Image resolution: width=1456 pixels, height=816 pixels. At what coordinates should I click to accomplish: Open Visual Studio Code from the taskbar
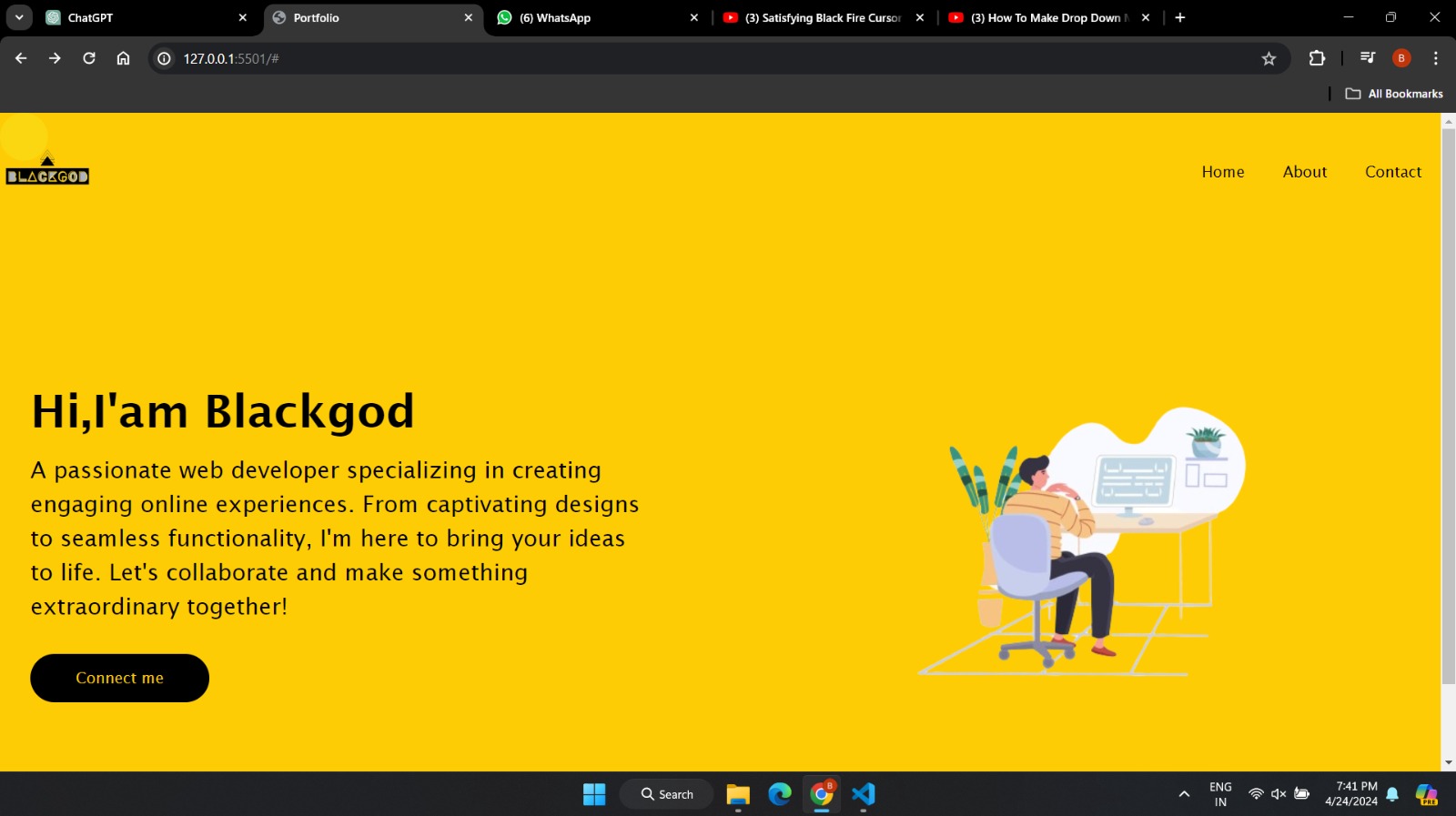(x=864, y=794)
